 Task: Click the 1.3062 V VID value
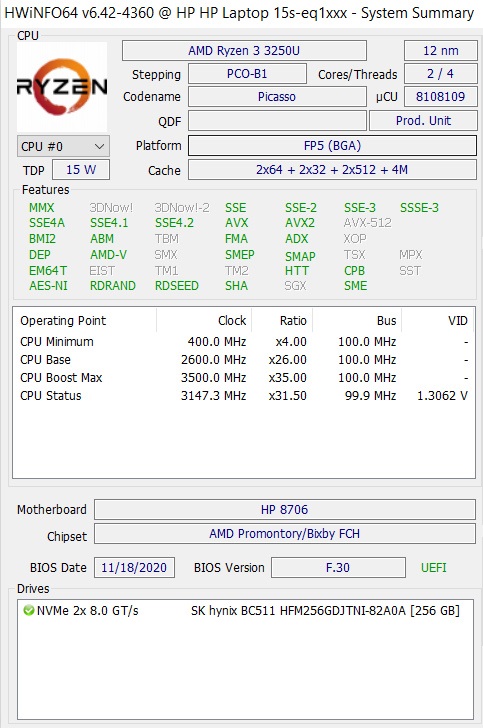pyautogui.click(x=442, y=396)
